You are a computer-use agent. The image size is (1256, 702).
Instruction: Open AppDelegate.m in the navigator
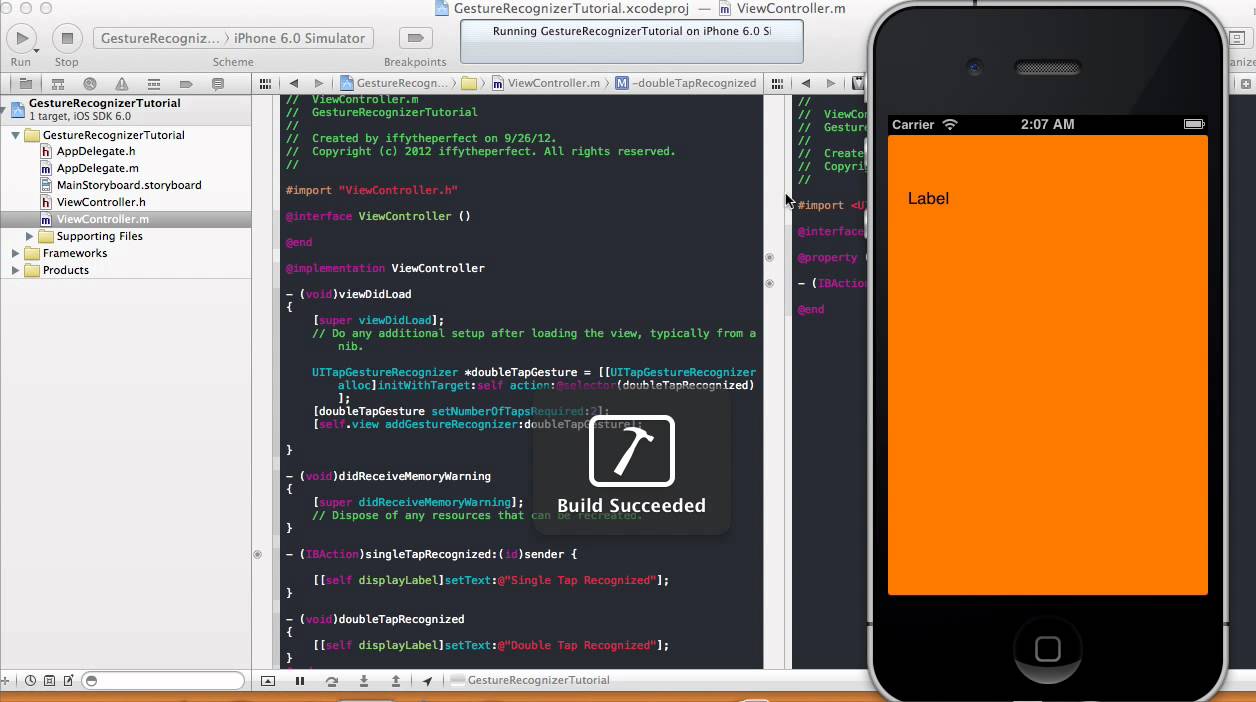(x=97, y=168)
